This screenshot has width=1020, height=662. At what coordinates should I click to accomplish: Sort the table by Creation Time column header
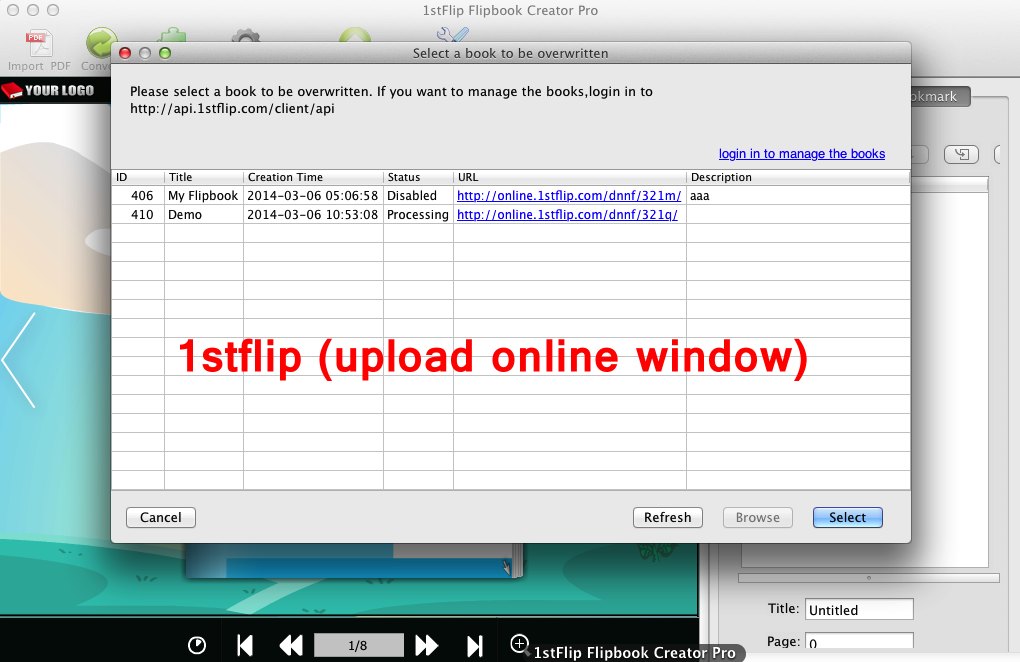pos(312,177)
